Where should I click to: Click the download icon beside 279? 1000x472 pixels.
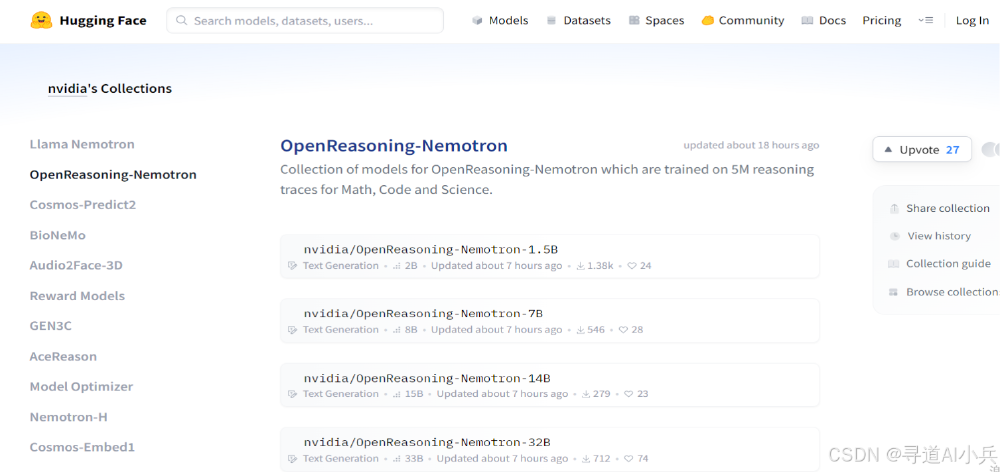pos(586,394)
